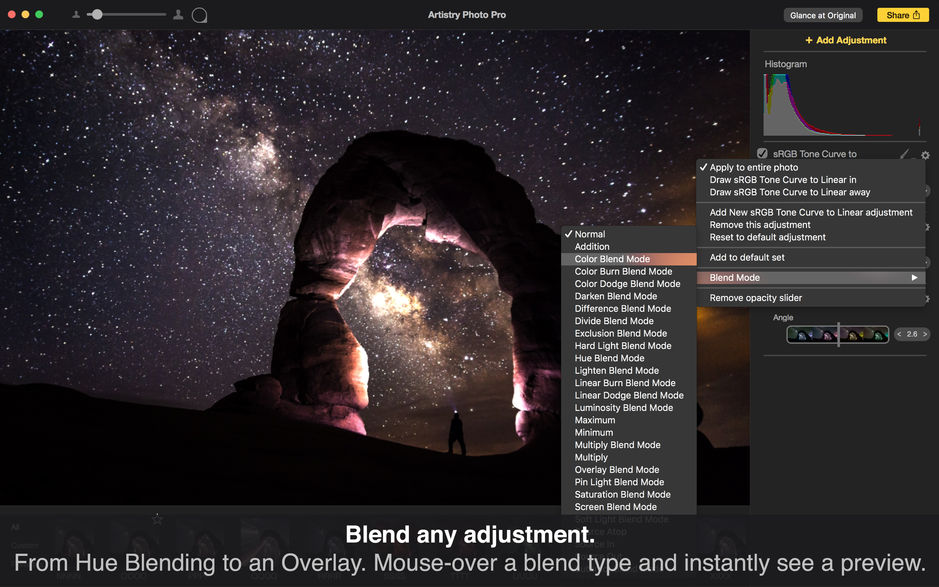
Task: Click the "Glance at Original" button
Action: [822, 14]
